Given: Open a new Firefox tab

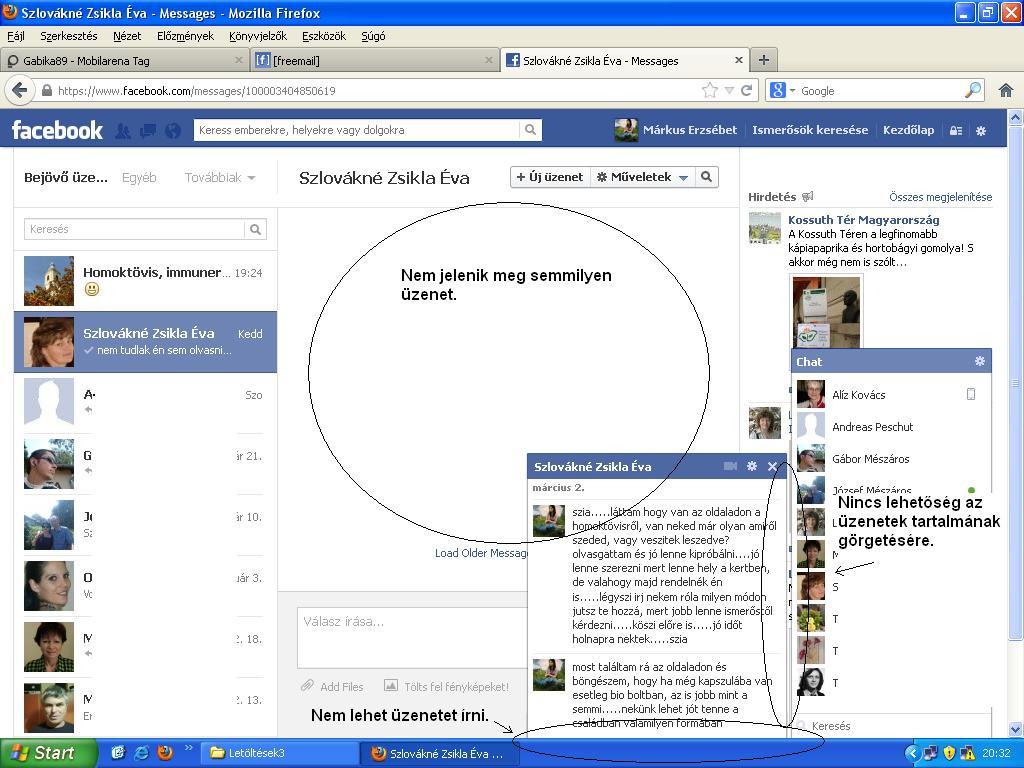Looking at the screenshot, I should tap(763, 61).
